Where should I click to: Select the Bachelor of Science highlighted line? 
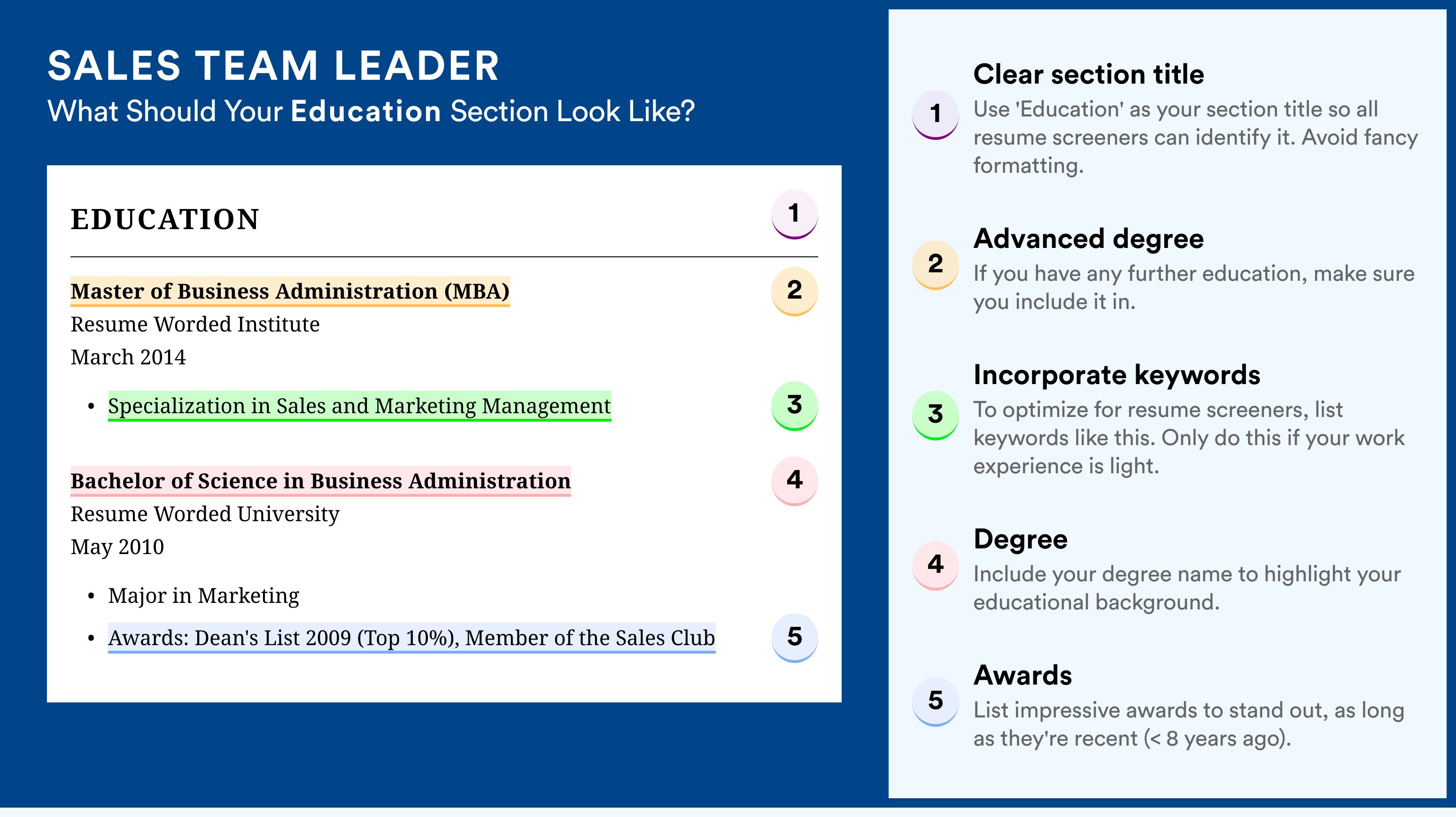(320, 481)
